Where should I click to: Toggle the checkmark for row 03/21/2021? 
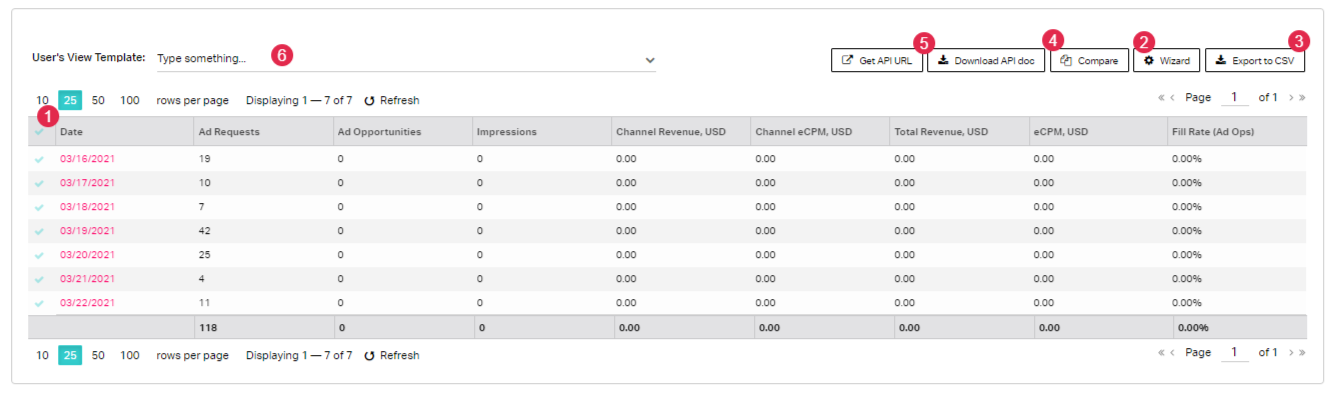[x=39, y=279]
